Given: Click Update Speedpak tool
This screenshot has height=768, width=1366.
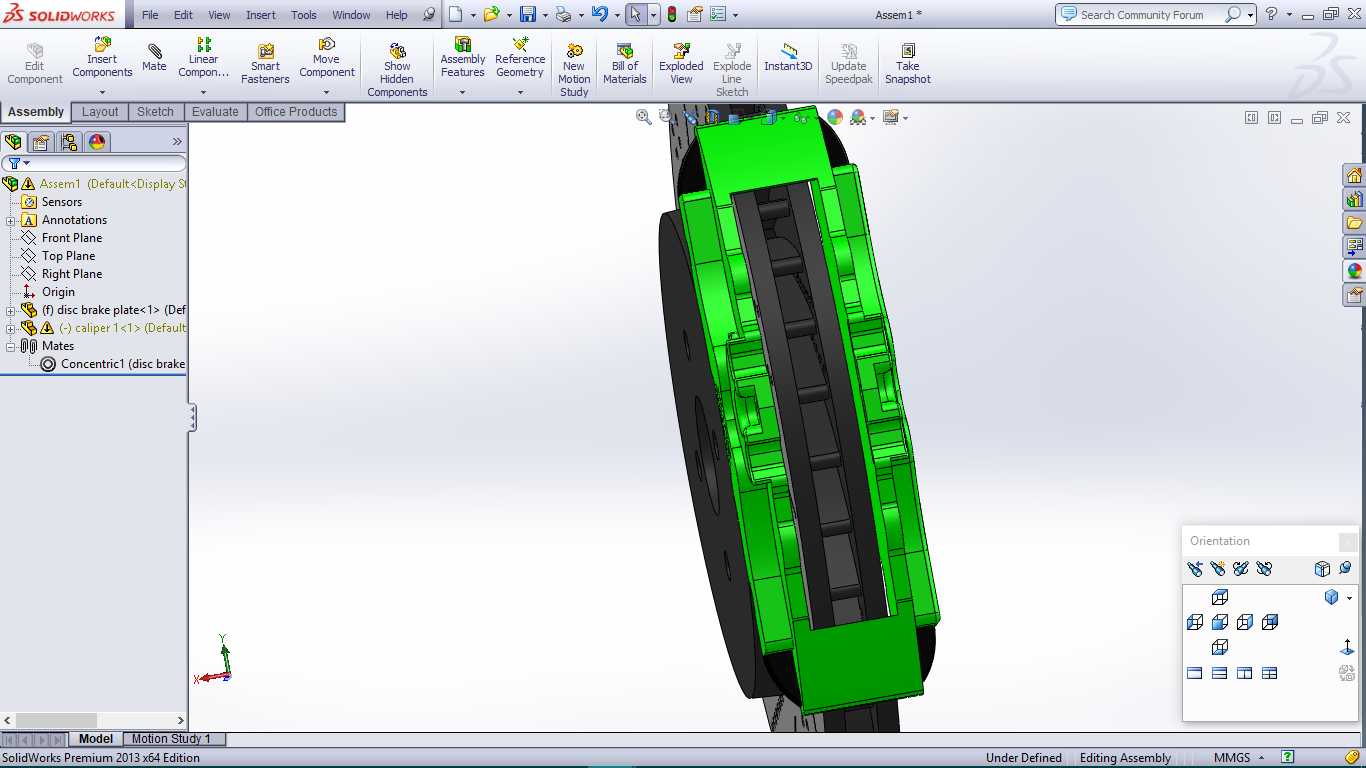Looking at the screenshot, I should (849, 64).
